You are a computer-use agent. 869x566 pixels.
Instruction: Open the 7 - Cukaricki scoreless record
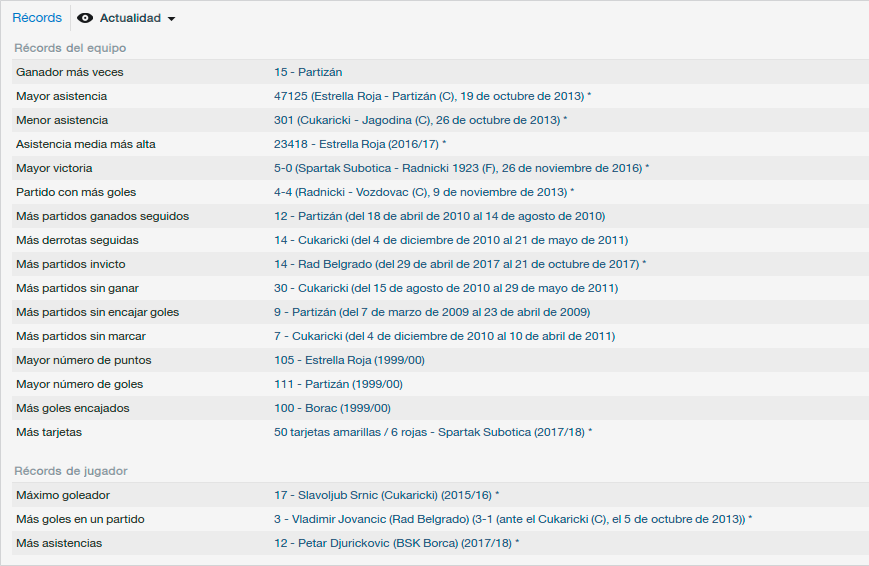tap(444, 336)
